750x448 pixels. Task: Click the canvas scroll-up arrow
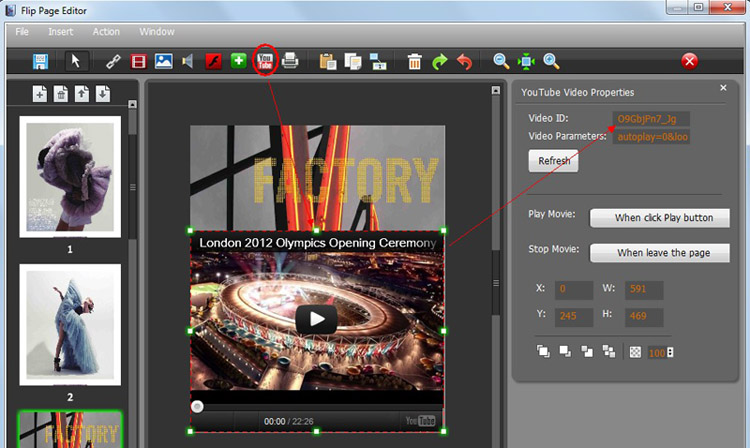coord(496,90)
